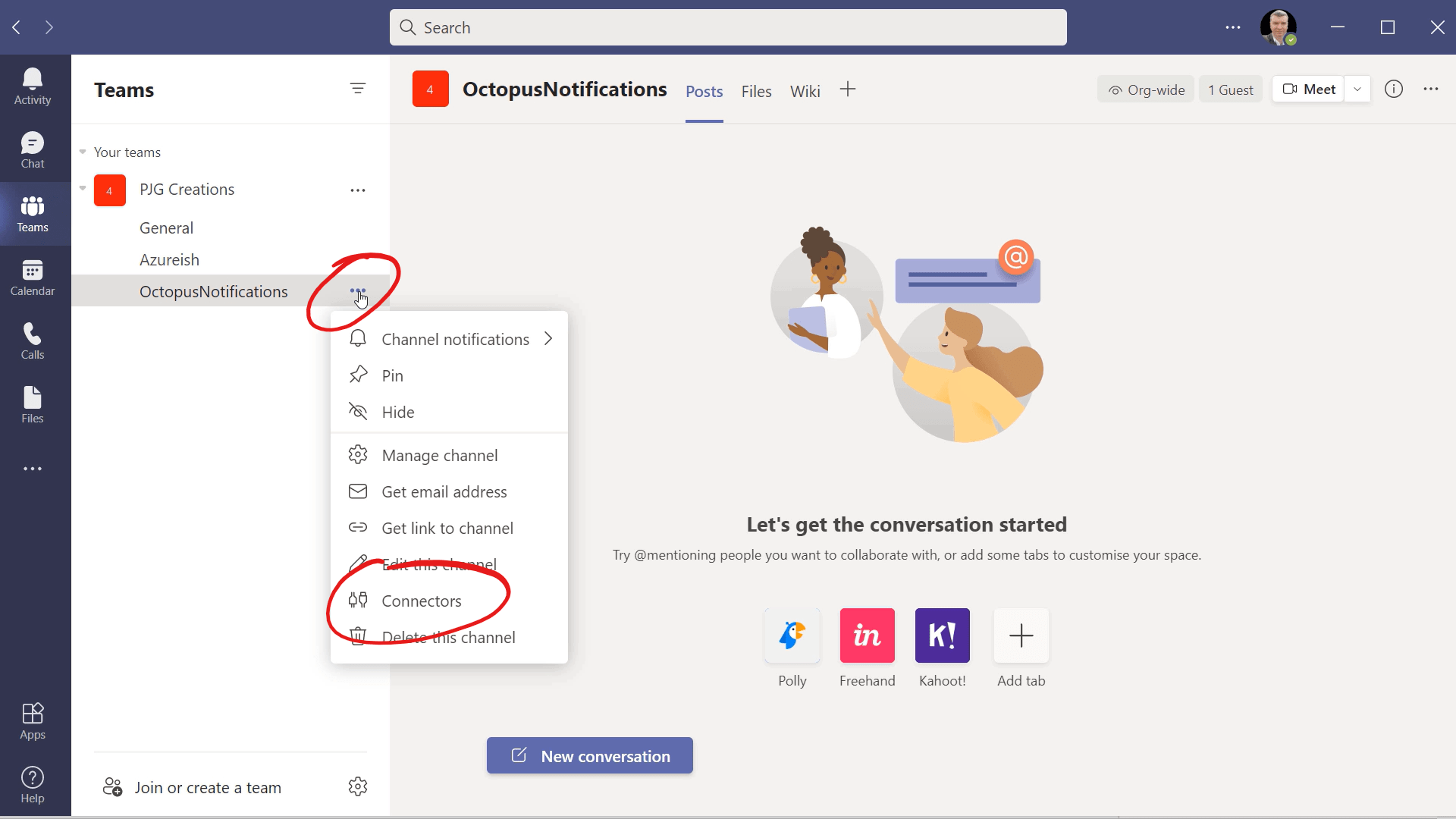Choose Pin from the context menu
The image size is (1456, 819).
tap(449, 375)
